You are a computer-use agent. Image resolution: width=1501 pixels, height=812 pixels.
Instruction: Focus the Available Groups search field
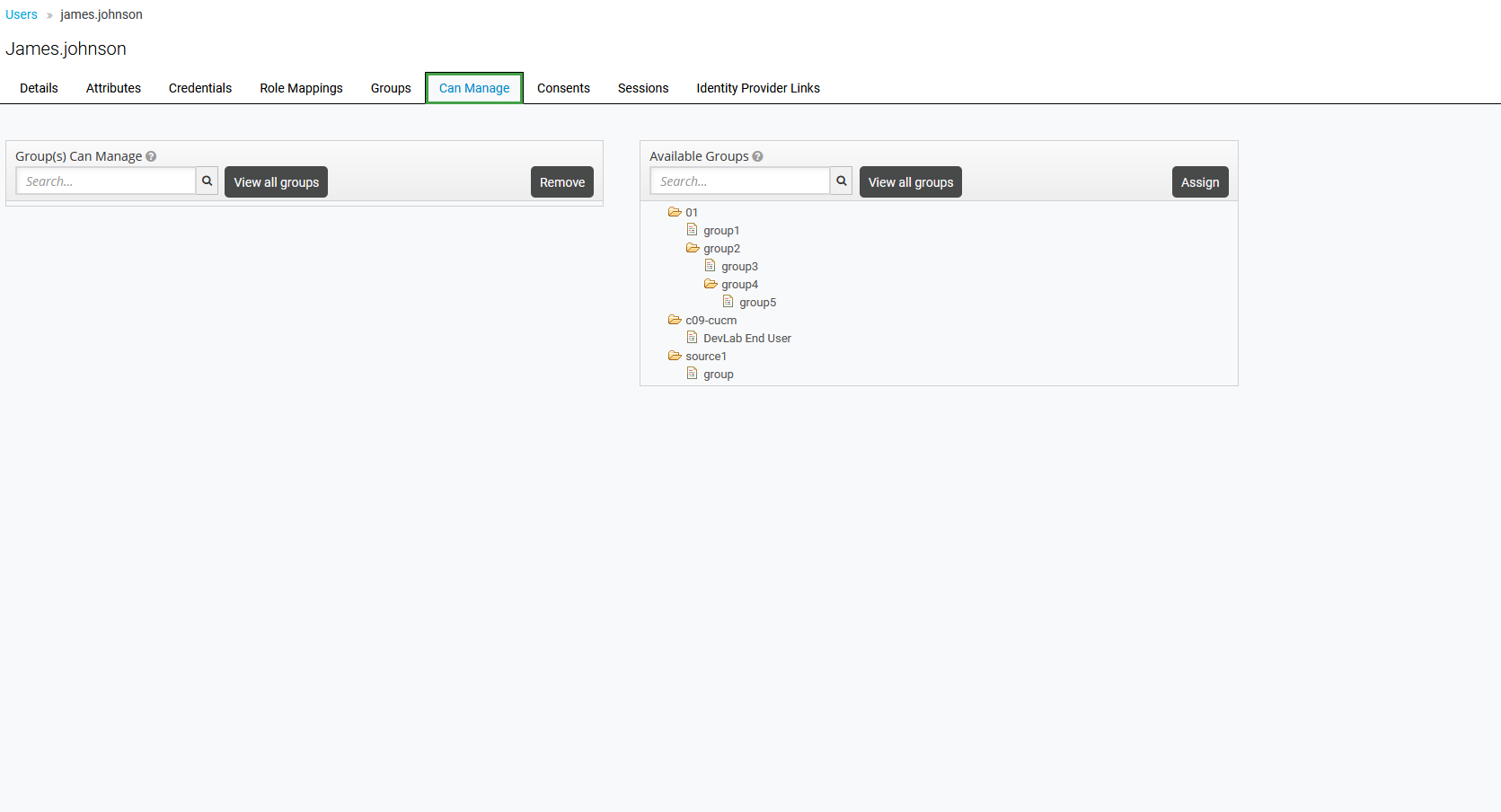(x=739, y=181)
